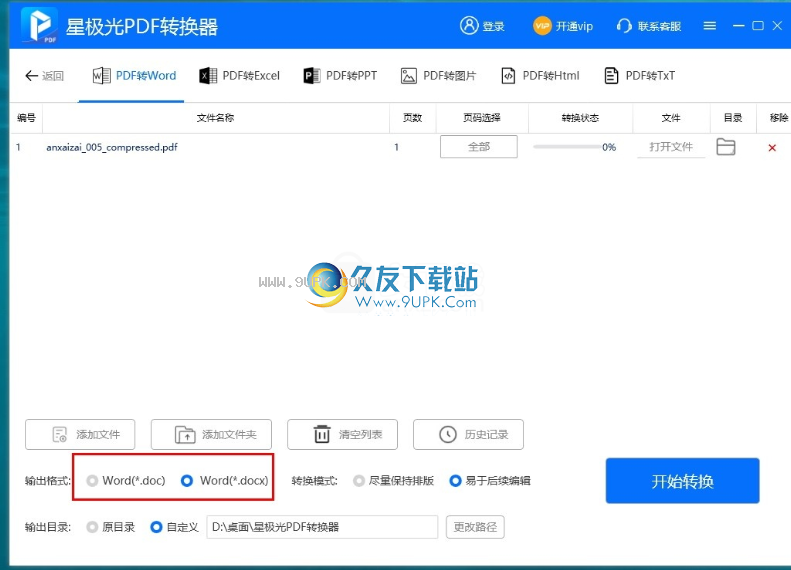791x570 pixels.
Task: Open 联系客服 customer support
Action: 659,26
